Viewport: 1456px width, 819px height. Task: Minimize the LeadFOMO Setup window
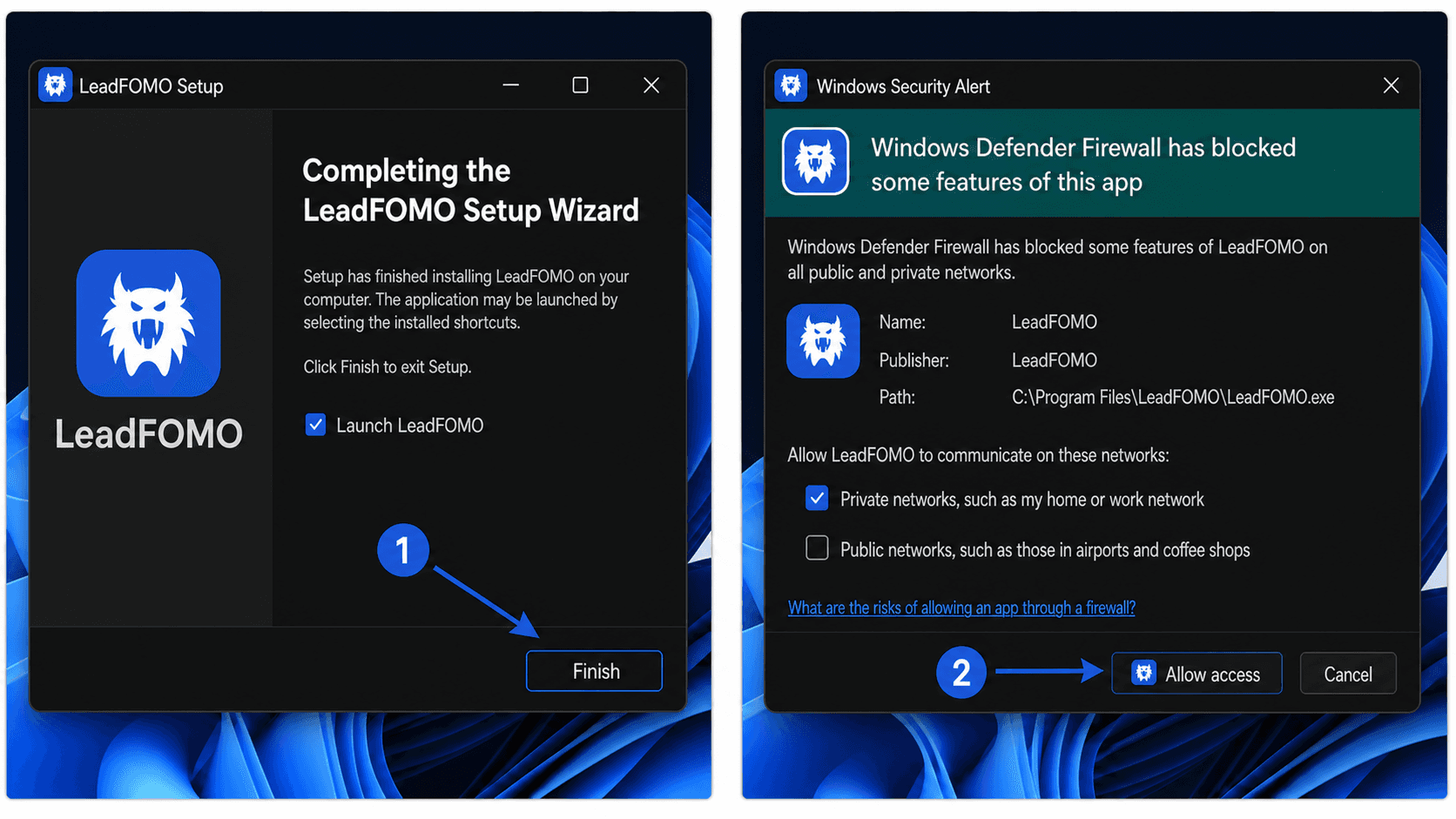point(511,85)
